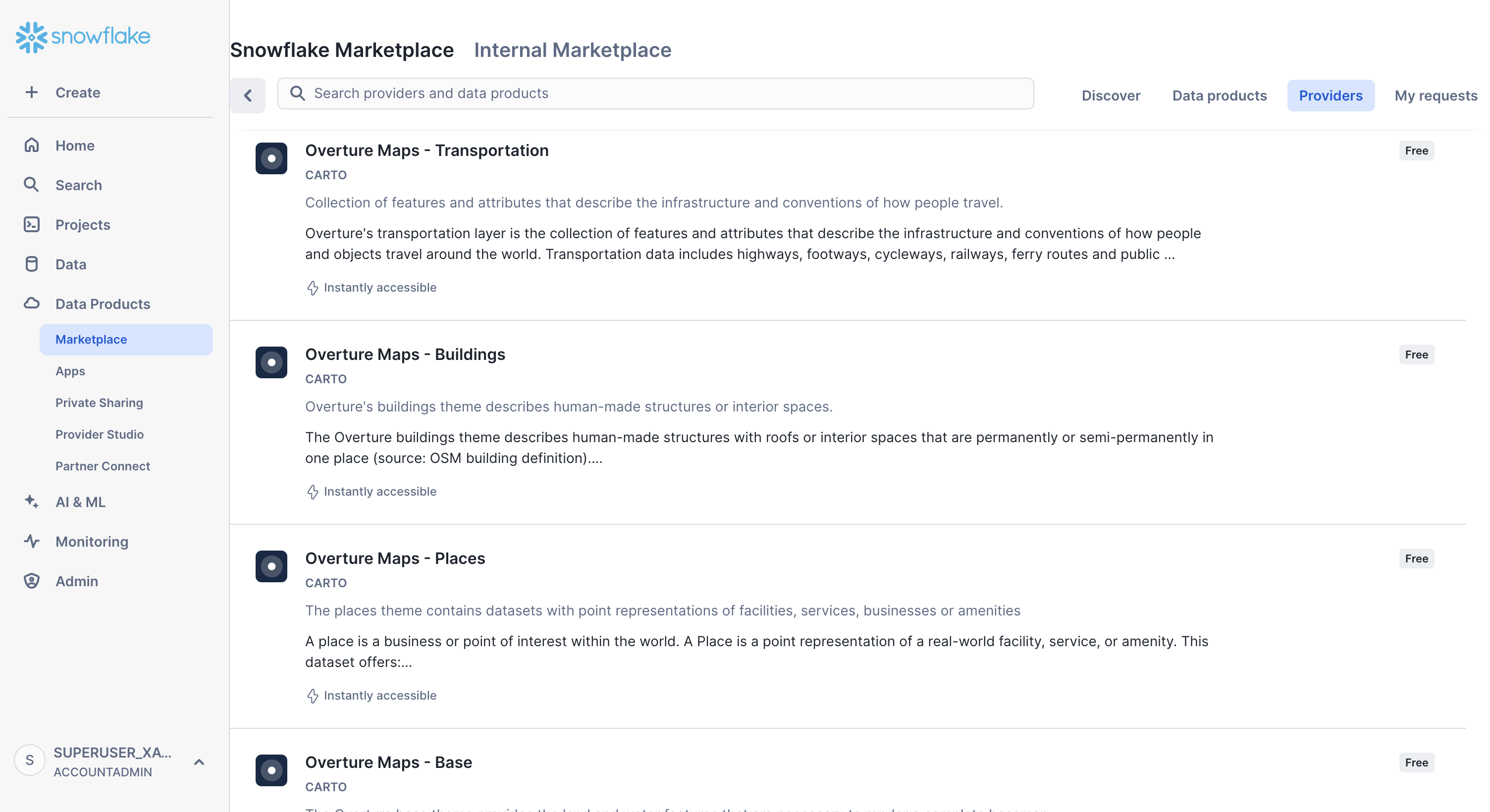1490x812 pixels.
Task: Click lightning icon under Buildings listing
Action: [313, 492]
